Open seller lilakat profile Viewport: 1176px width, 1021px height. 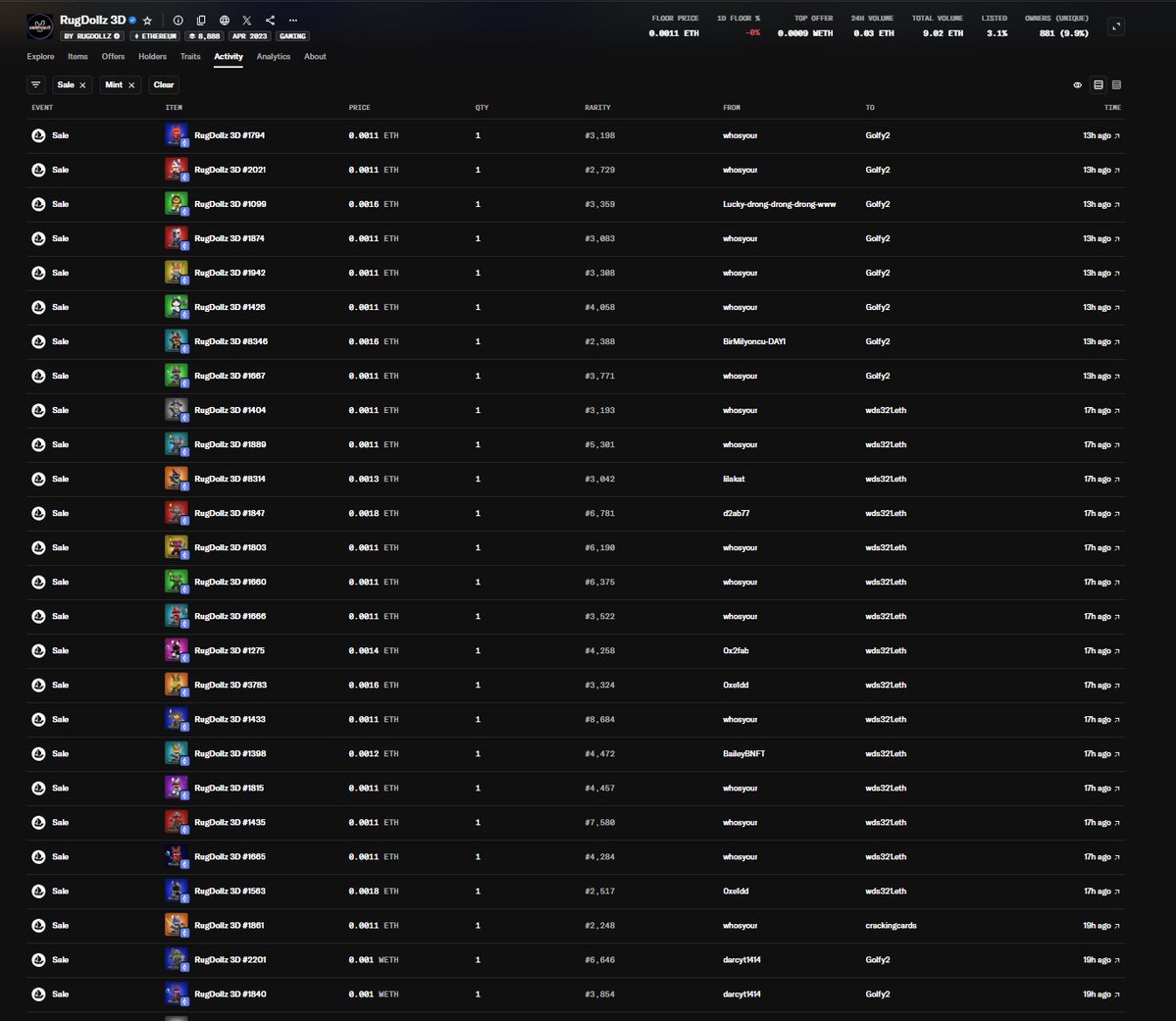[734, 479]
